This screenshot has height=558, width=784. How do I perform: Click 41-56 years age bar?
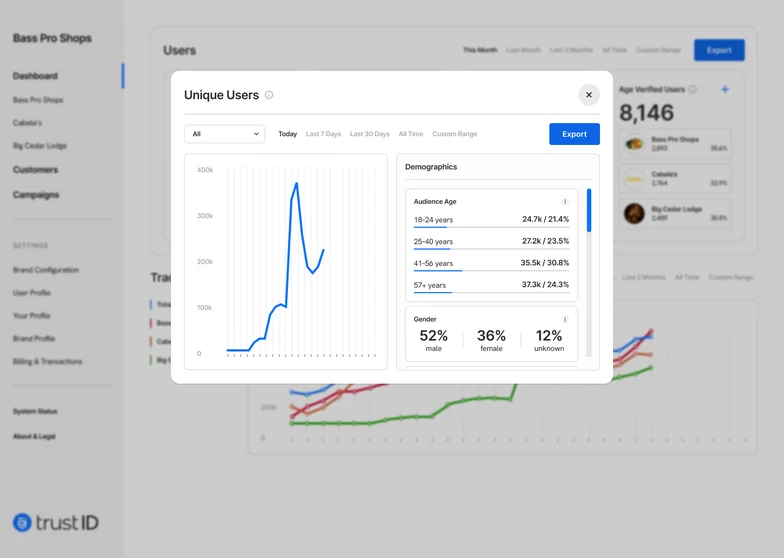coord(491,271)
